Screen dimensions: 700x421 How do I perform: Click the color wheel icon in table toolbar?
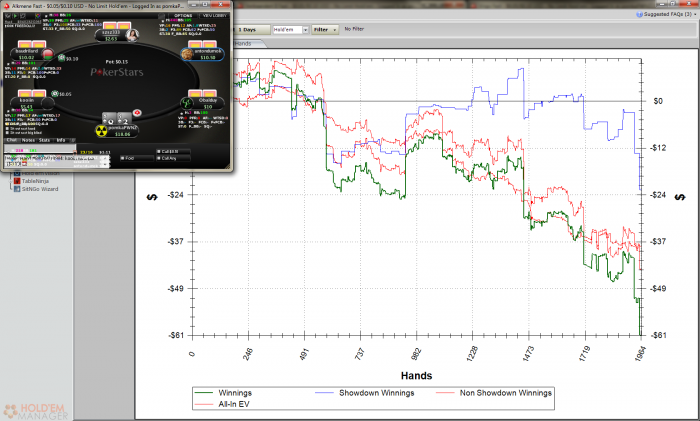[38, 16]
